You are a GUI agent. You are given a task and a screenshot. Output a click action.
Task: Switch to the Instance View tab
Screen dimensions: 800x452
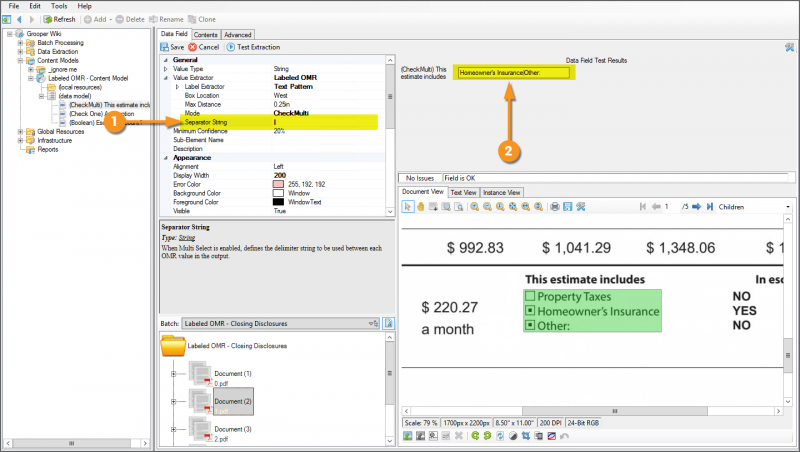502,192
